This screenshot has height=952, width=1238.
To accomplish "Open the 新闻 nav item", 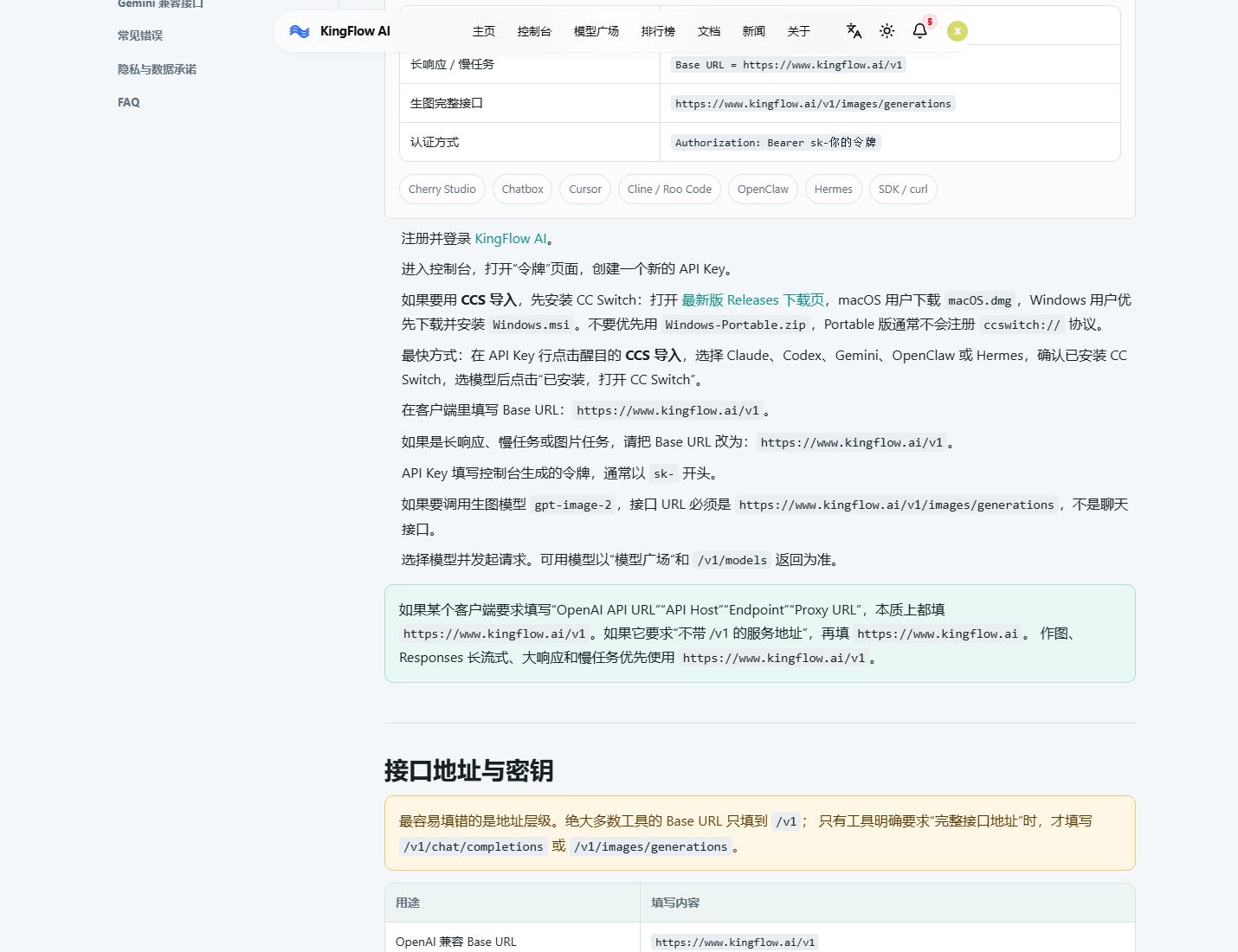I will coord(754,31).
